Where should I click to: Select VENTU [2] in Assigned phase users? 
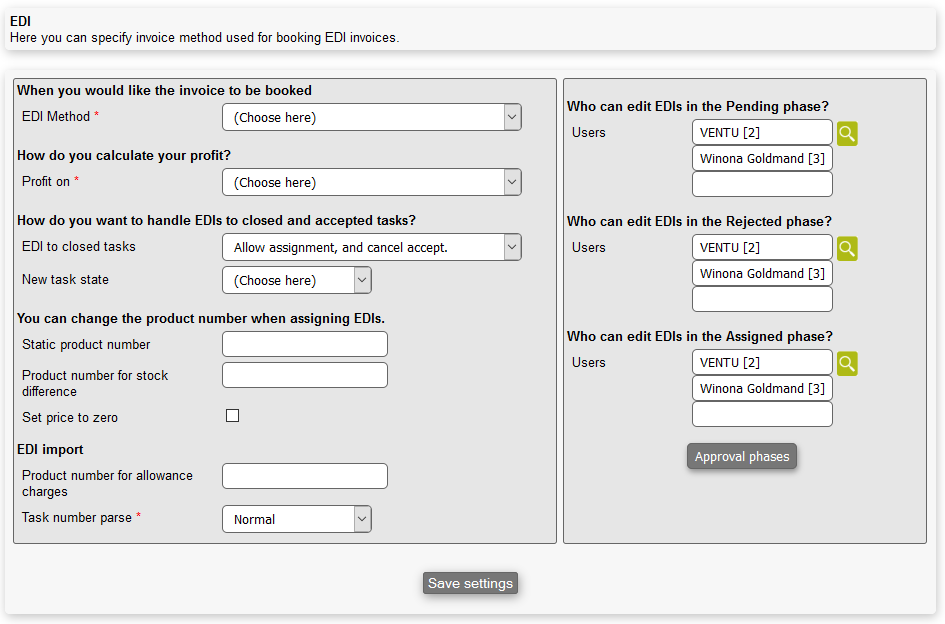761,363
